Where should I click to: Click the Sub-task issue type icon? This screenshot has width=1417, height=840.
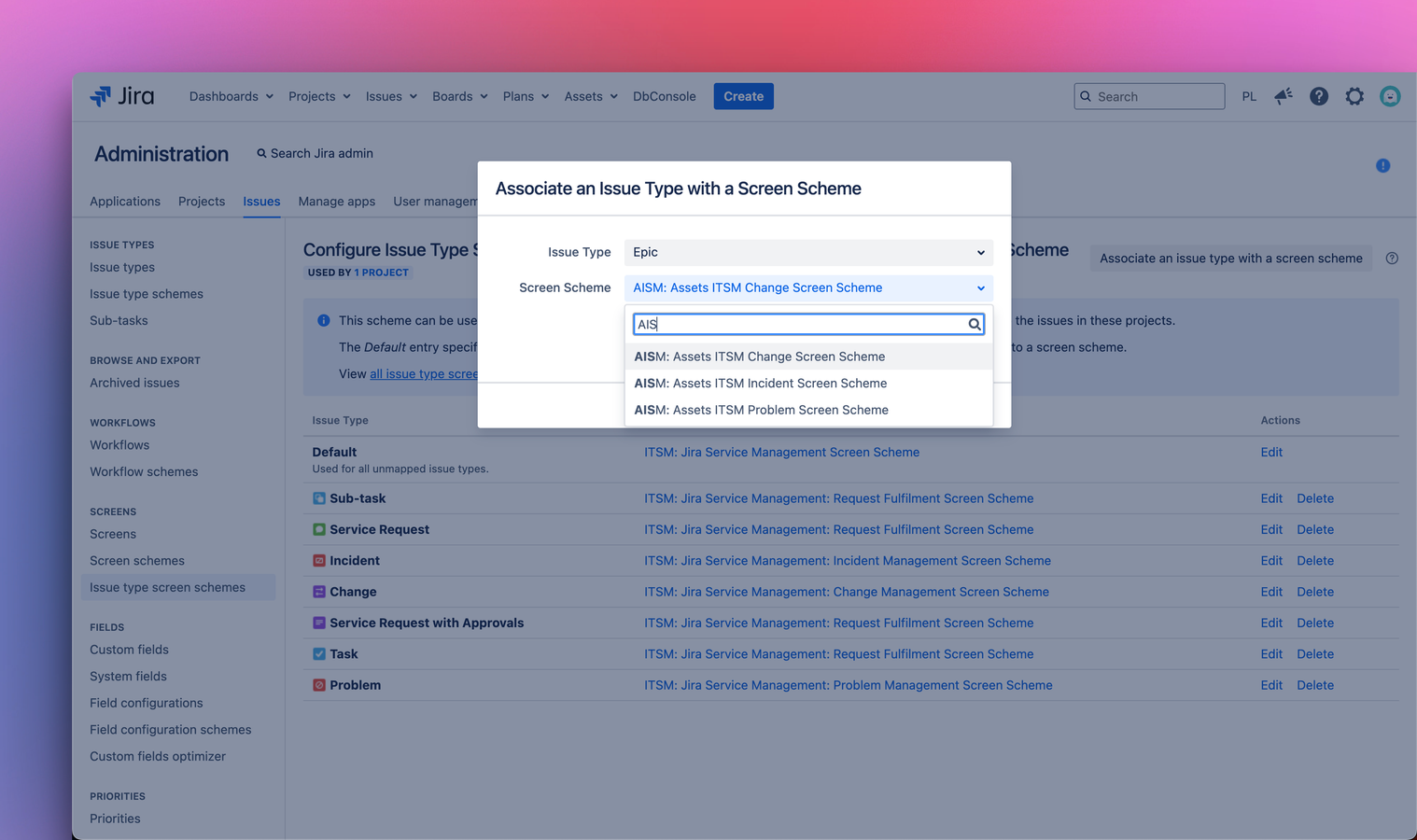pos(319,498)
